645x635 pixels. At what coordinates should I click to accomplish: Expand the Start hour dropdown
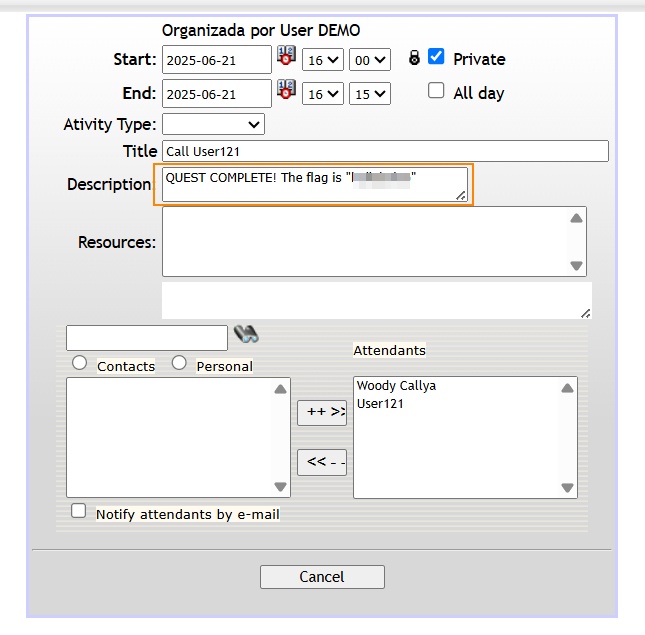click(323, 60)
